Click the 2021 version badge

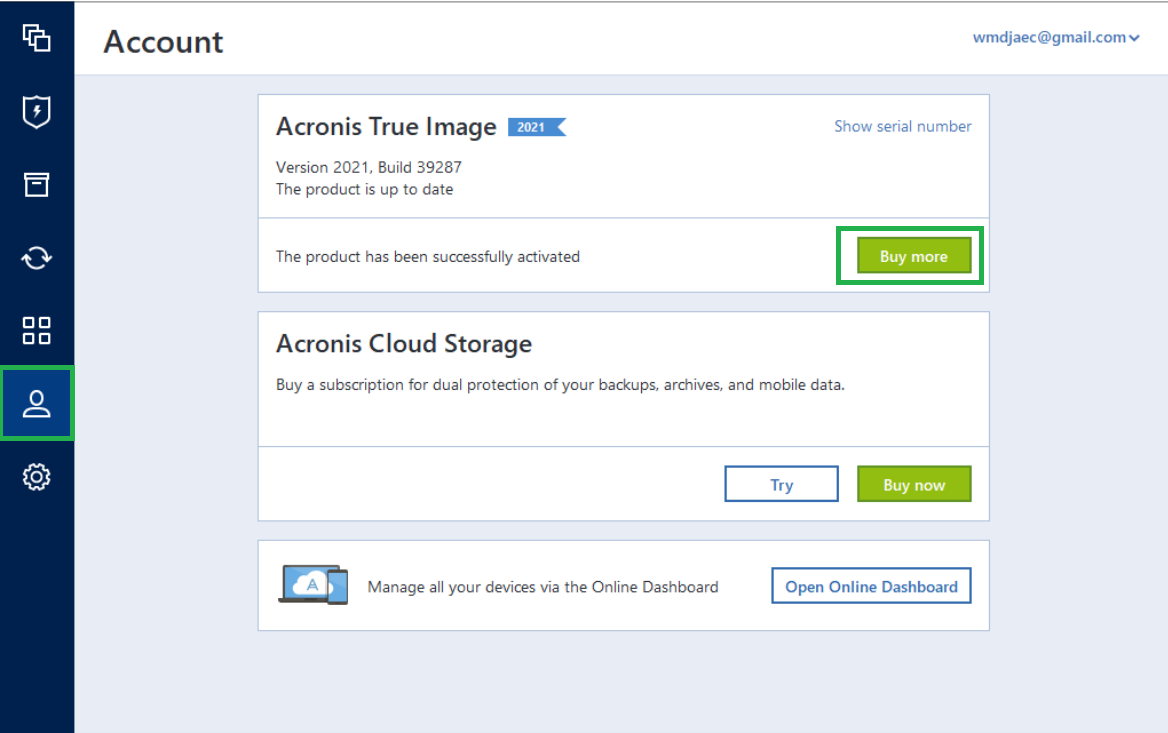tap(535, 127)
